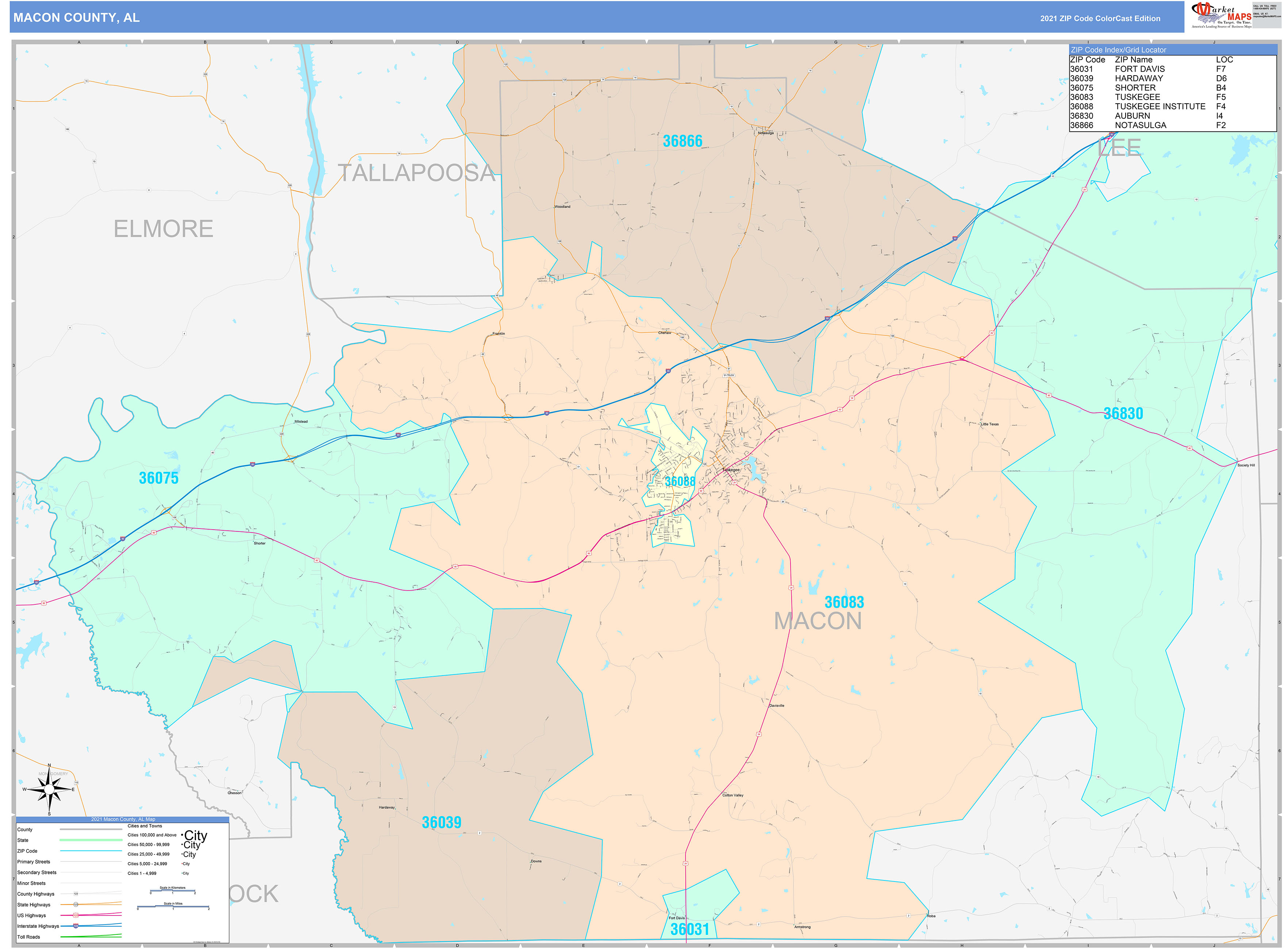
Task: Click the State Highways circle marker in legend
Action: pyautogui.click(x=75, y=905)
